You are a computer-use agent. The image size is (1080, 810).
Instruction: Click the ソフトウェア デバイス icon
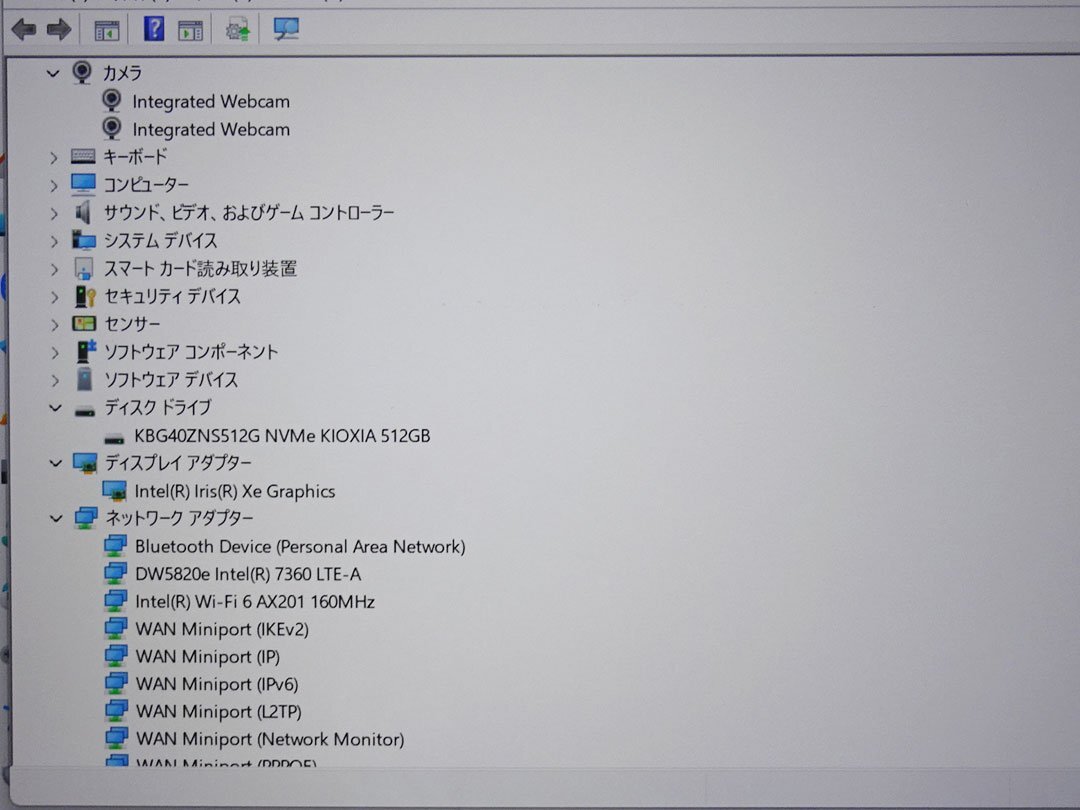click(84, 380)
